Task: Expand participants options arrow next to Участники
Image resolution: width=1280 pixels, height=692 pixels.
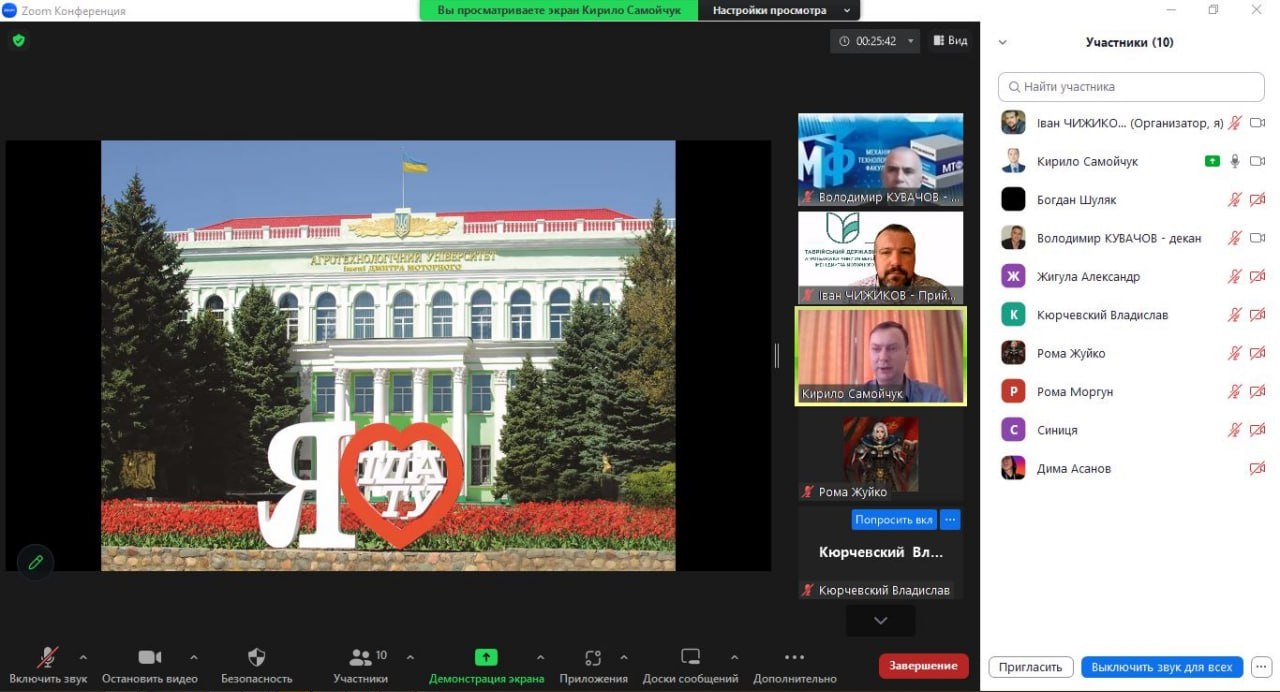Action: pyautogui.click(x=410, y=658)
